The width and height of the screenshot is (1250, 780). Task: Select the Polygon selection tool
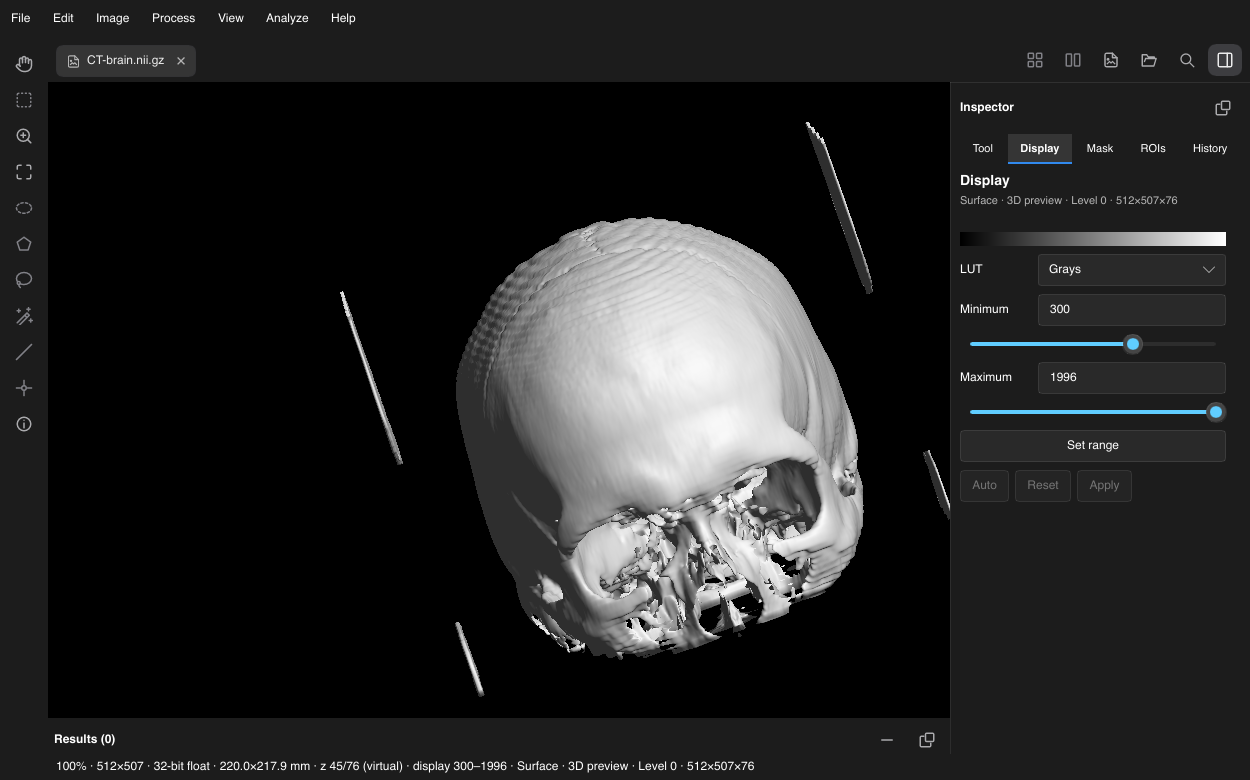click(x=24, y=244)
